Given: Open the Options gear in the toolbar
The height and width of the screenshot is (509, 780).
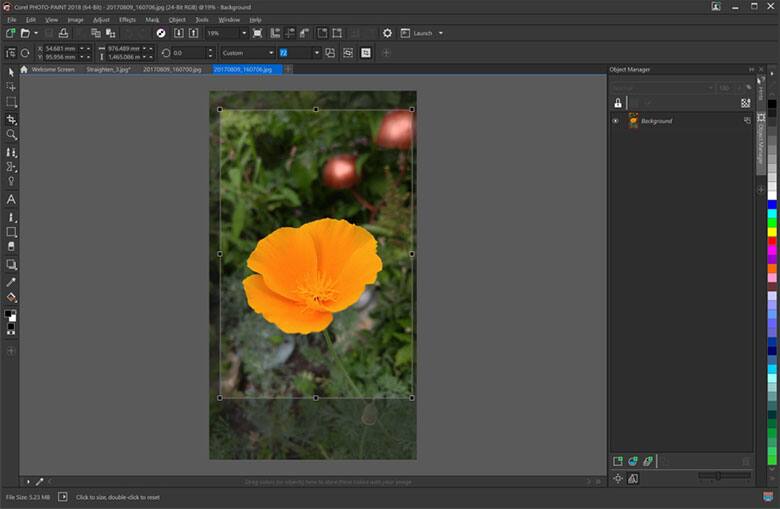Looking at the screenshot, I should point(387,33).
